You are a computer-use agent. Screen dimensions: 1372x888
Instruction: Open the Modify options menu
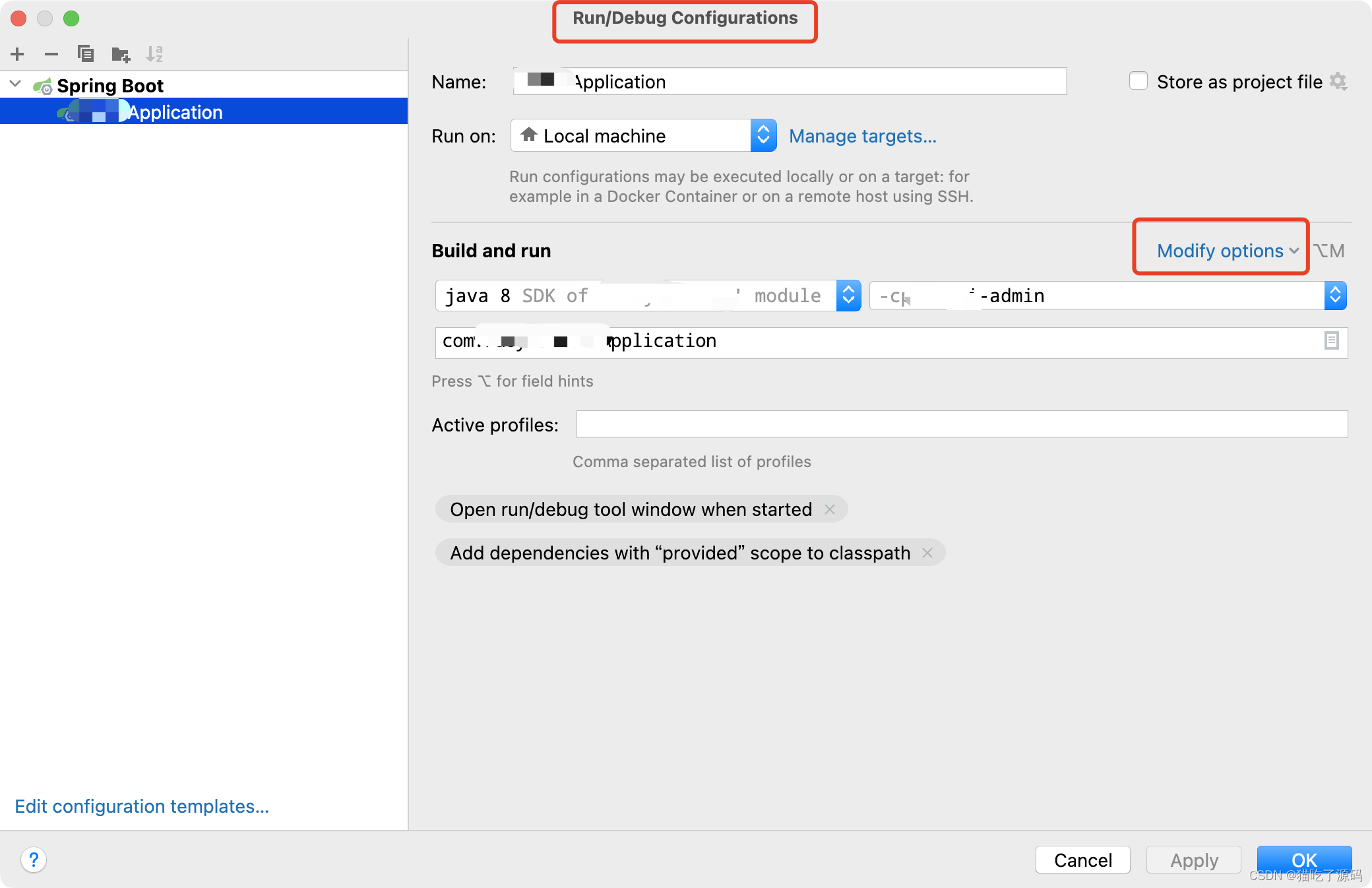tap(1220, 251)
